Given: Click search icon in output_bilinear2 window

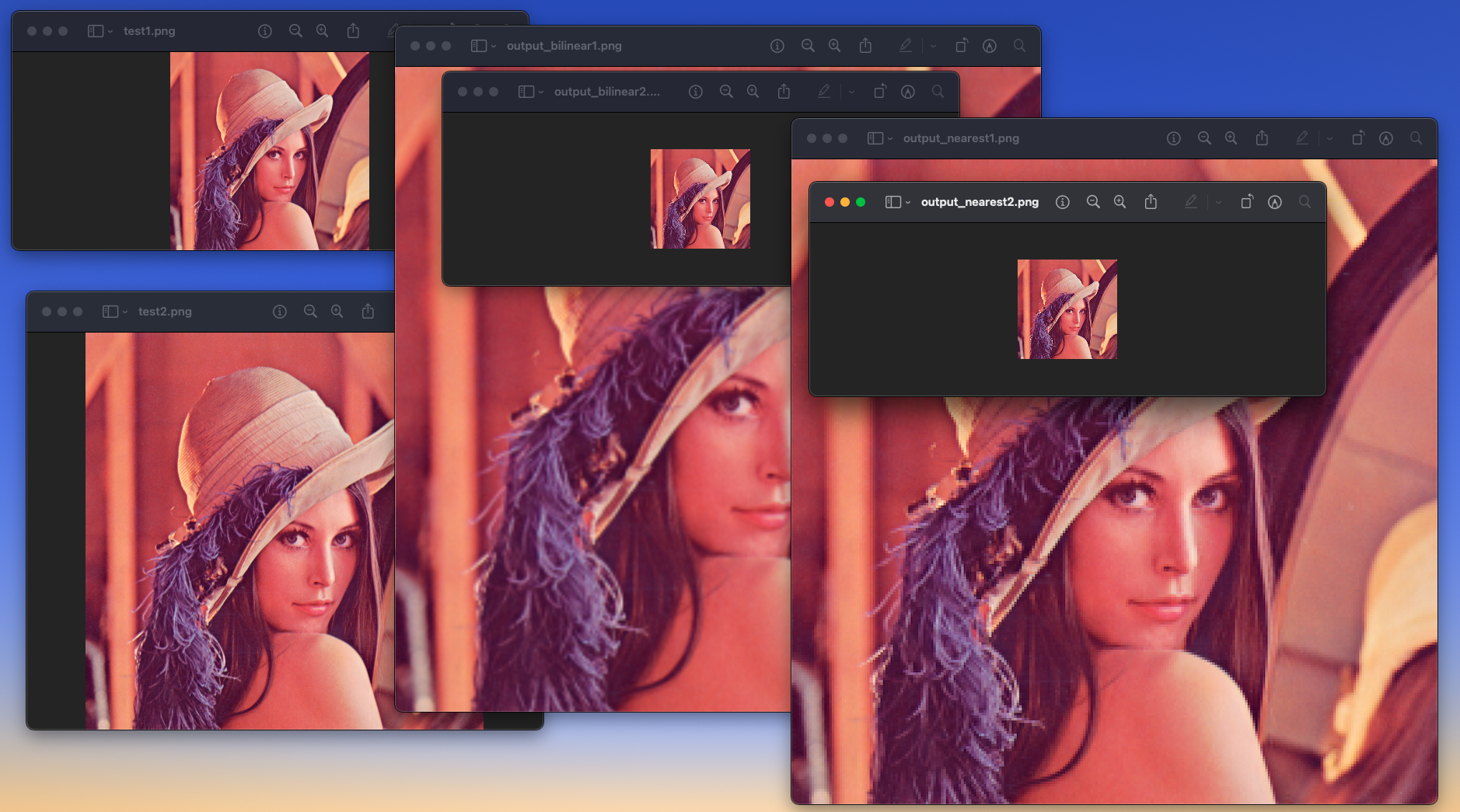Looking at the screenshot, I should point(938,92).
